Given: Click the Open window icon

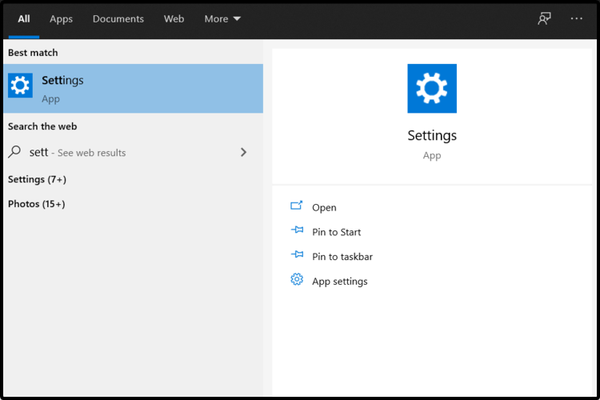Looking at the screenshot, I should pyautogui.click(x=296, y=207).
